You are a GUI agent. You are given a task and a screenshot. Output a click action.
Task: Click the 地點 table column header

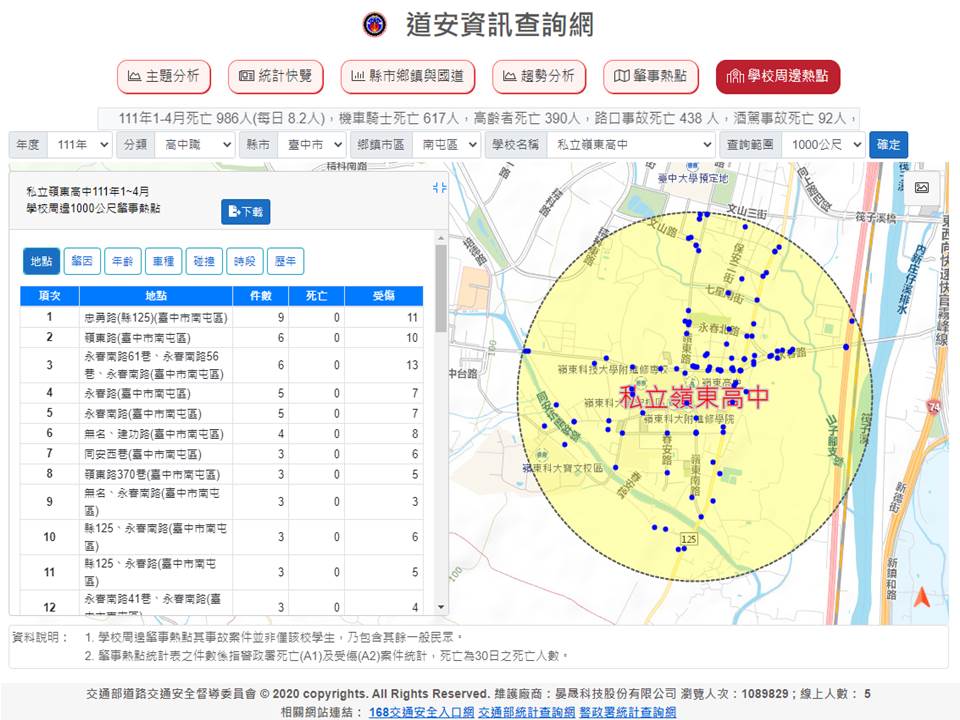[156, 296]
